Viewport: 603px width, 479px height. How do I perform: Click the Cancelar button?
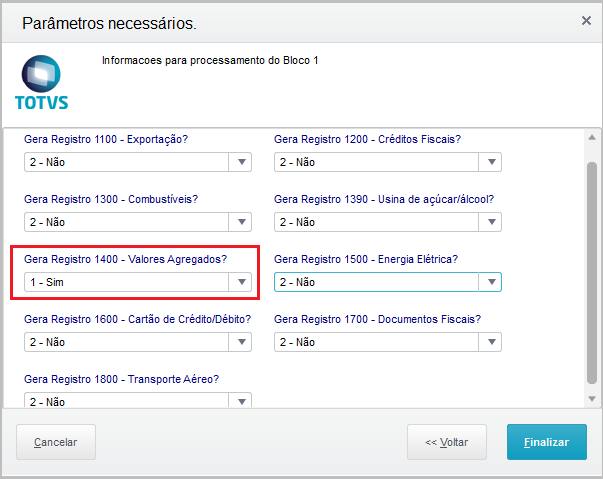pyautogui.click(x=55, y=442)
